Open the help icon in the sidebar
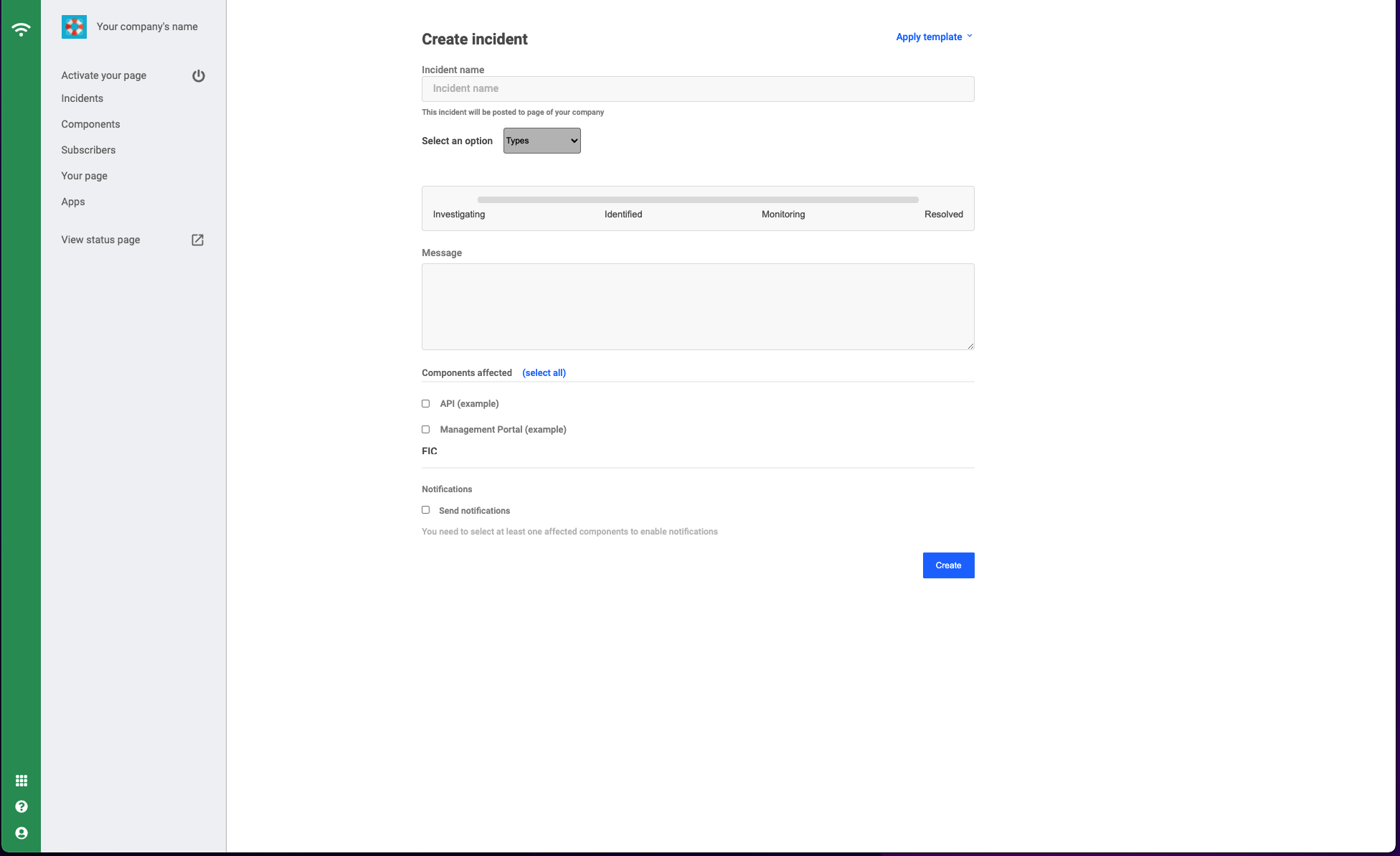 click(21, 806)
